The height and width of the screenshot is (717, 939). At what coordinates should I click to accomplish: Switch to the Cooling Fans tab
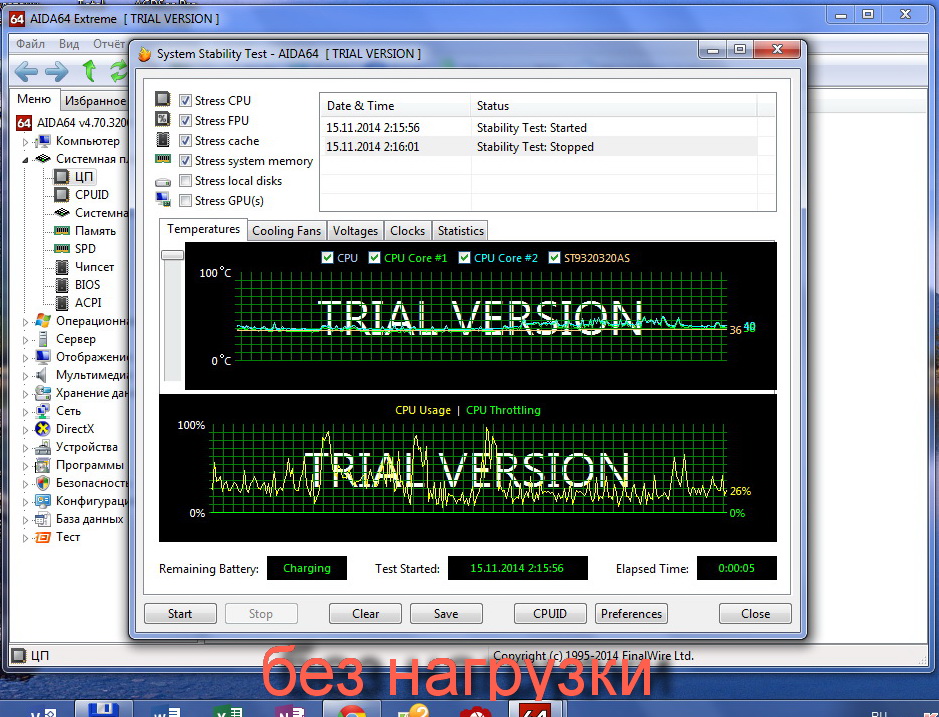point(286,231)
